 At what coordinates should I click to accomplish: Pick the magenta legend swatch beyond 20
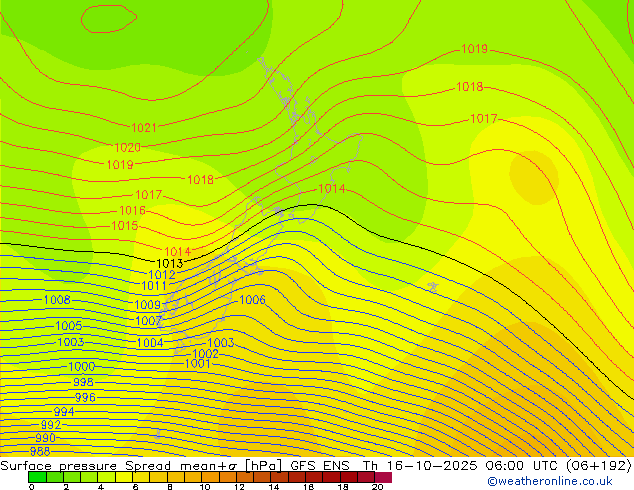point(383,477)
